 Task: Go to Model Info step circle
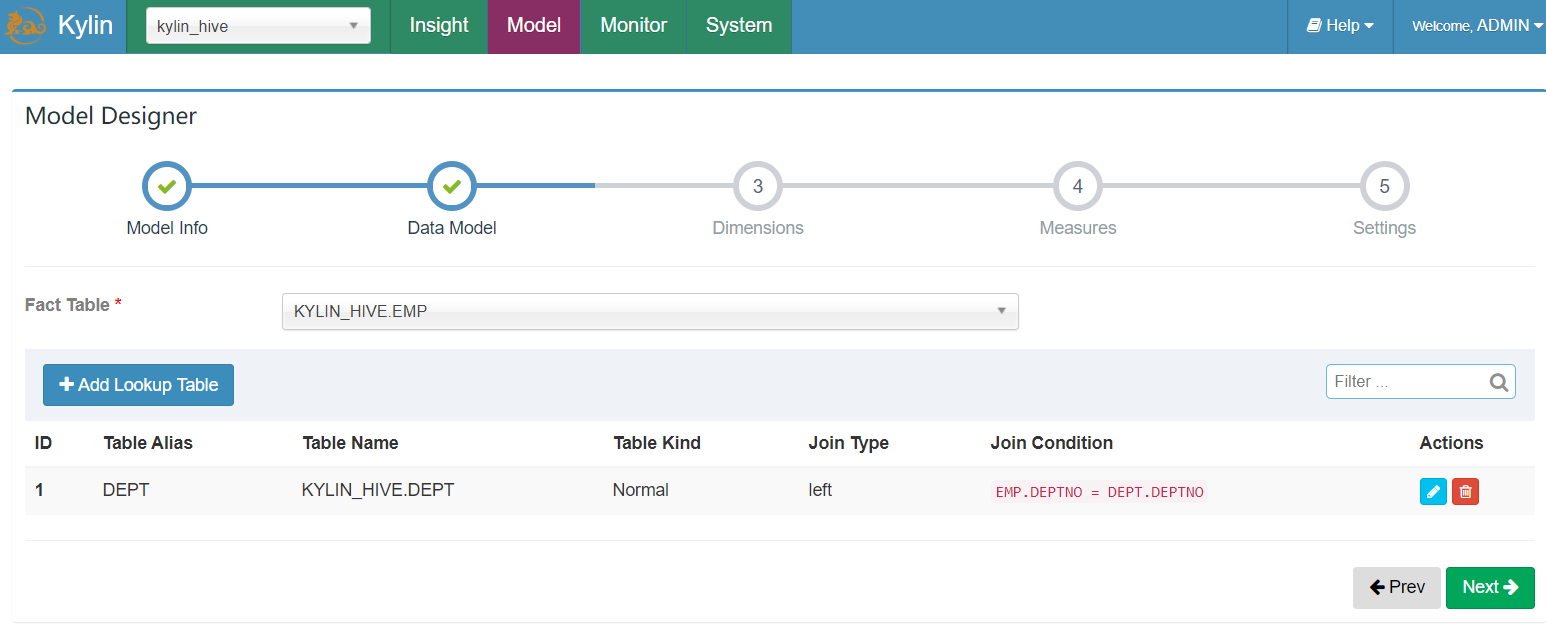click(167, 186)
